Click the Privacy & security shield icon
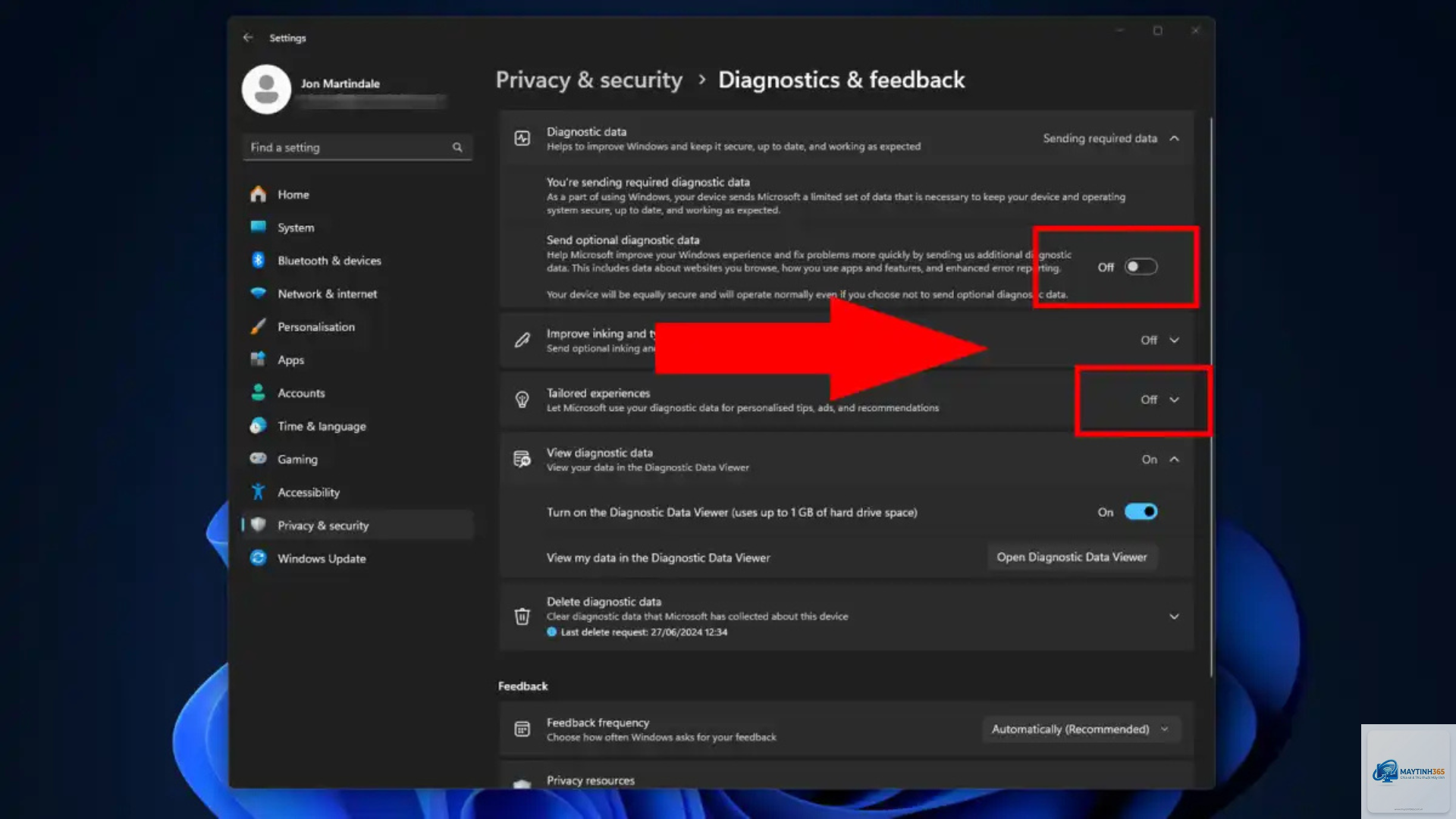The image size is (1456, 819). click(x=259, y=525)
